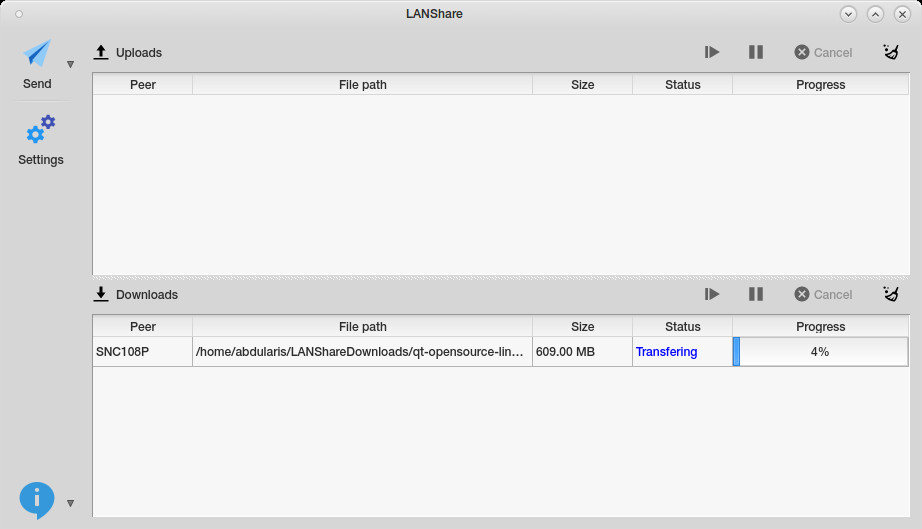The height and width of the screenshot is (529, 922).
Task: Click the Transfering status cell
Action: pyautogui.click(x=683, y=351)
